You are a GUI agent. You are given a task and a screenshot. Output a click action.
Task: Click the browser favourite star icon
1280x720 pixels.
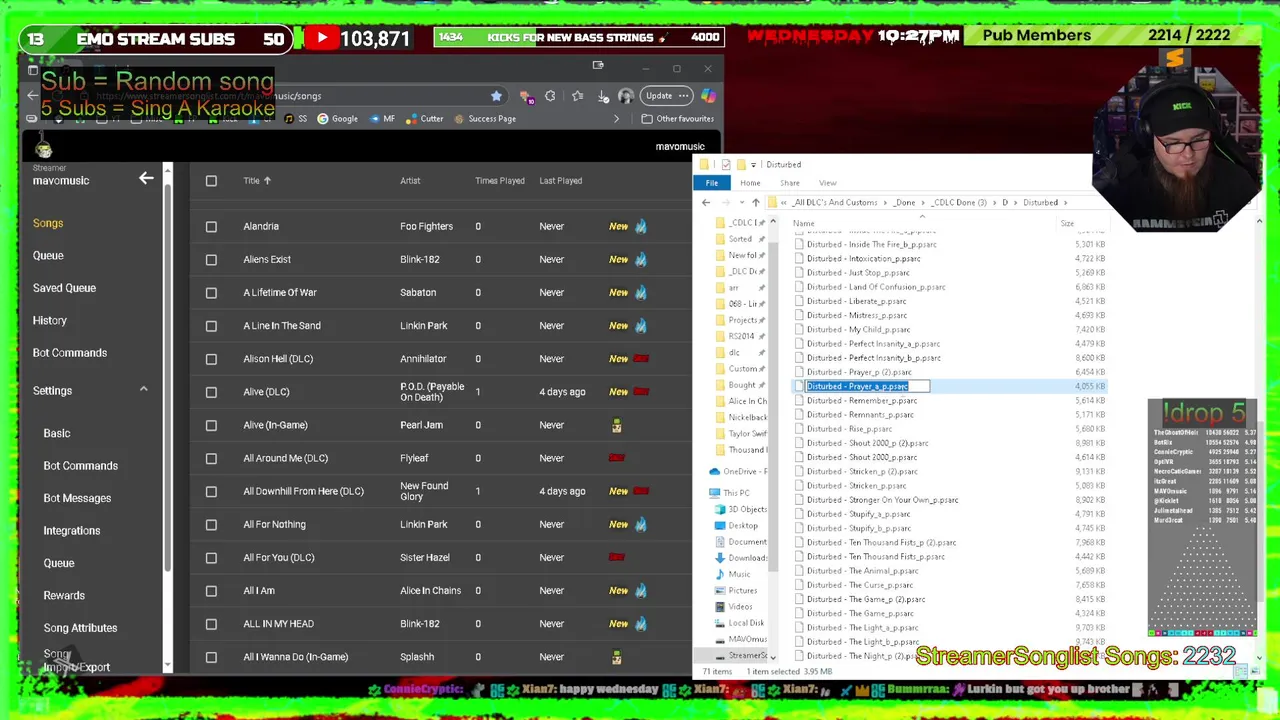496,96
